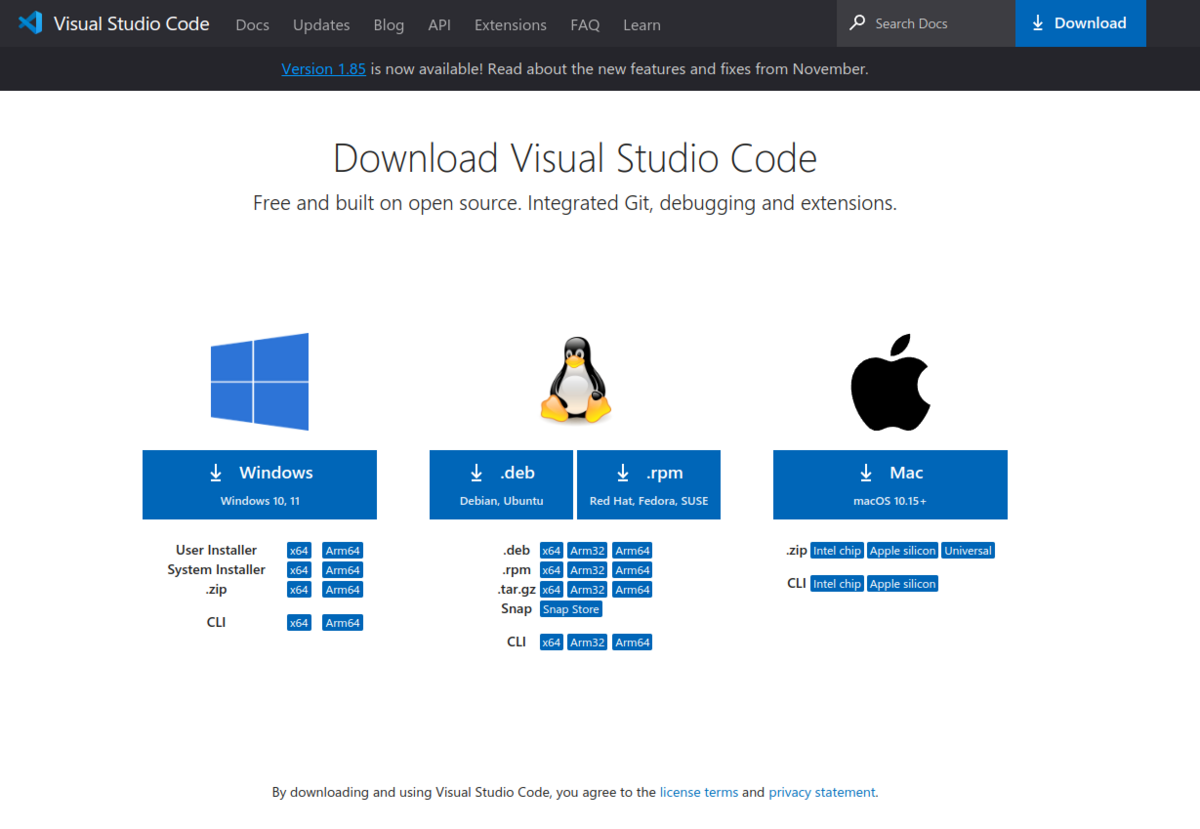Go to the Blog page
Viewport: 1200px width, 829px height.
pos(389,25)
